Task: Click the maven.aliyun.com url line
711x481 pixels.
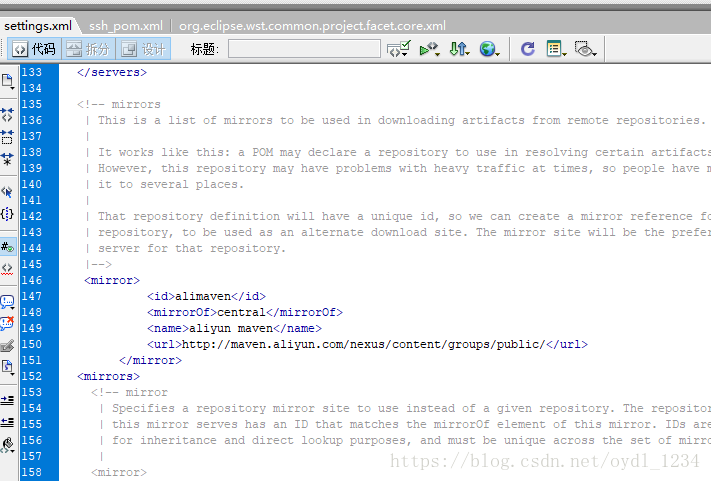Action: 367,344
